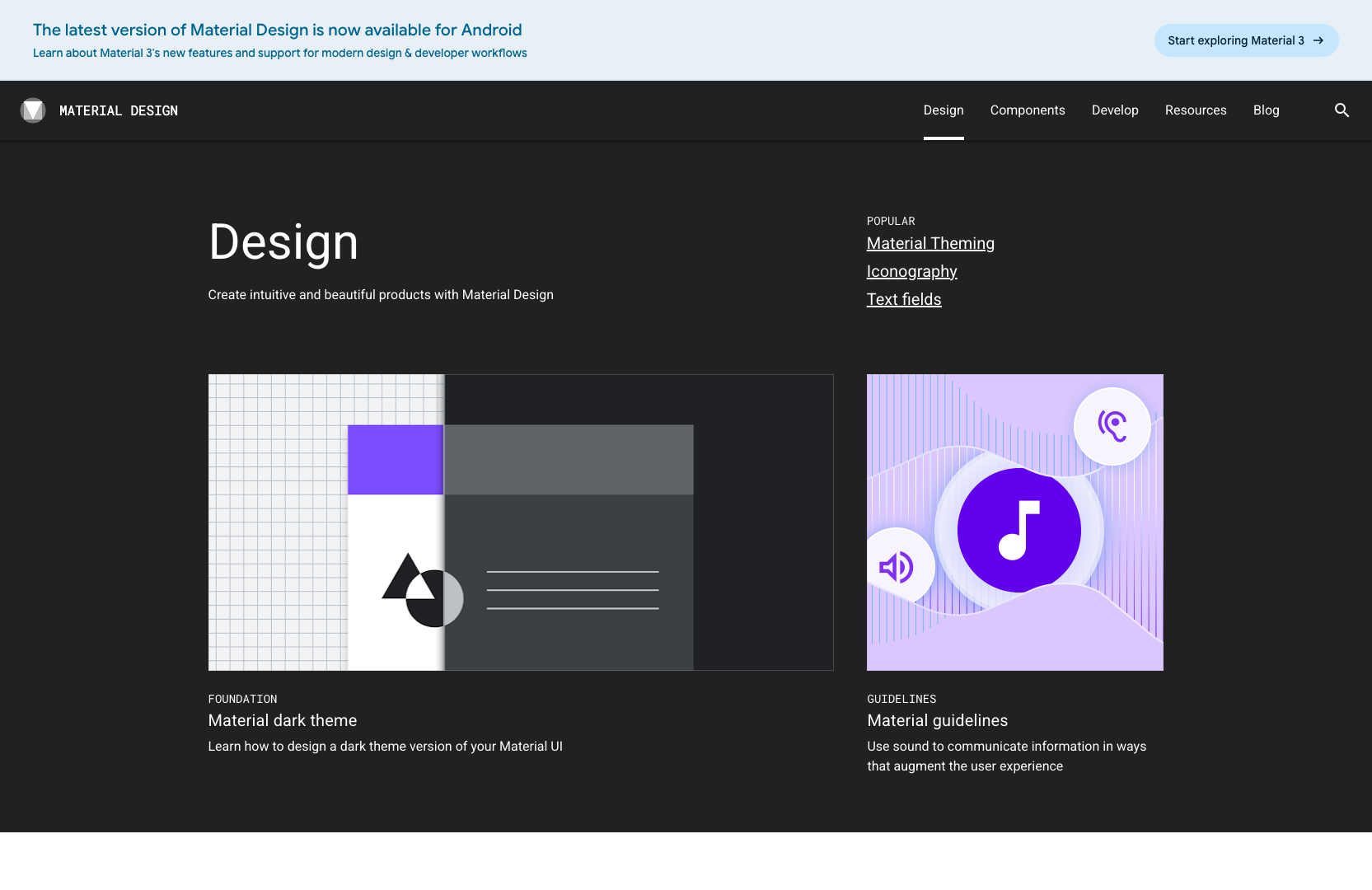This screenshot has height=890, width=1372.
Task: Click the Learn about Material 3 banner text
Action: coord(279,52)
